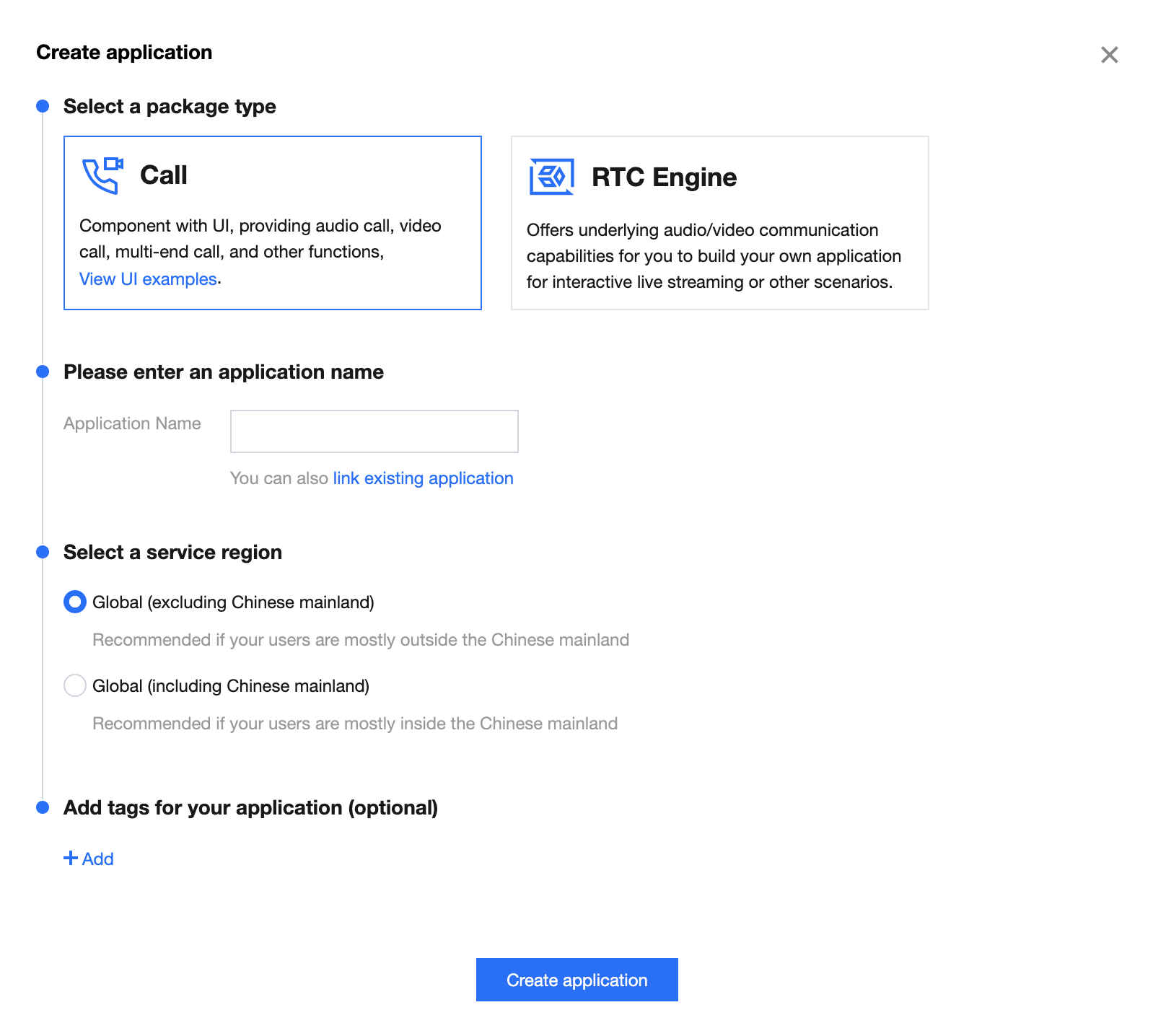Click the Please enter an application name heading
Viewport: 1153px width, 1036px height.
[224, 372]
